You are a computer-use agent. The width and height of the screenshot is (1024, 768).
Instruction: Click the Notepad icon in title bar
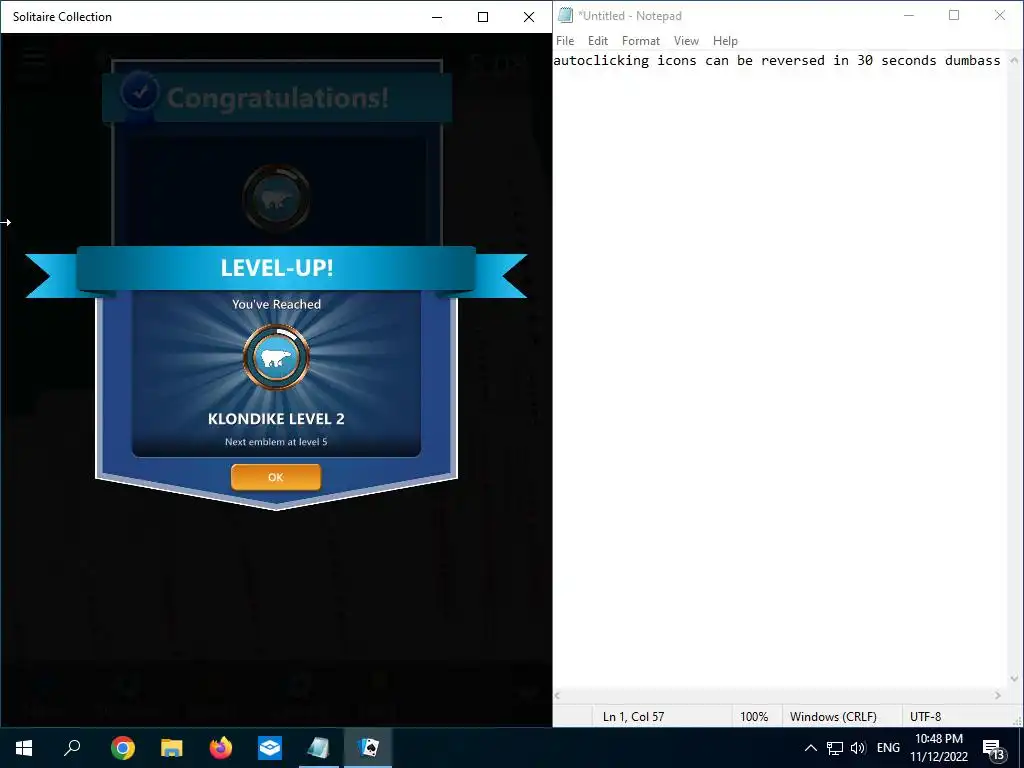[x=566, y=16]
